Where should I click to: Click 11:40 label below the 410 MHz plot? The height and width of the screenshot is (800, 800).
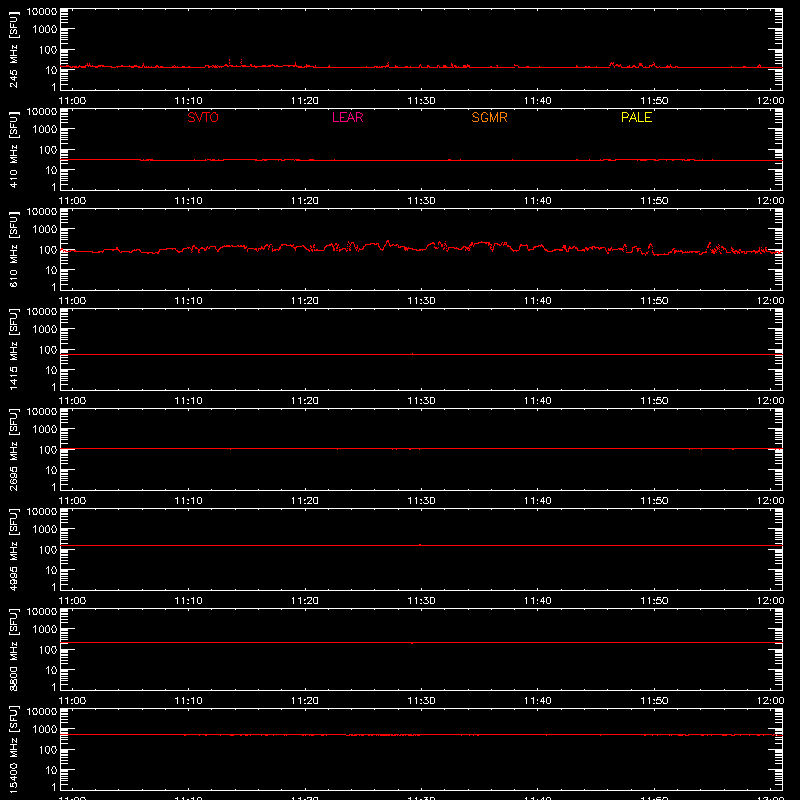click(538, 201)
